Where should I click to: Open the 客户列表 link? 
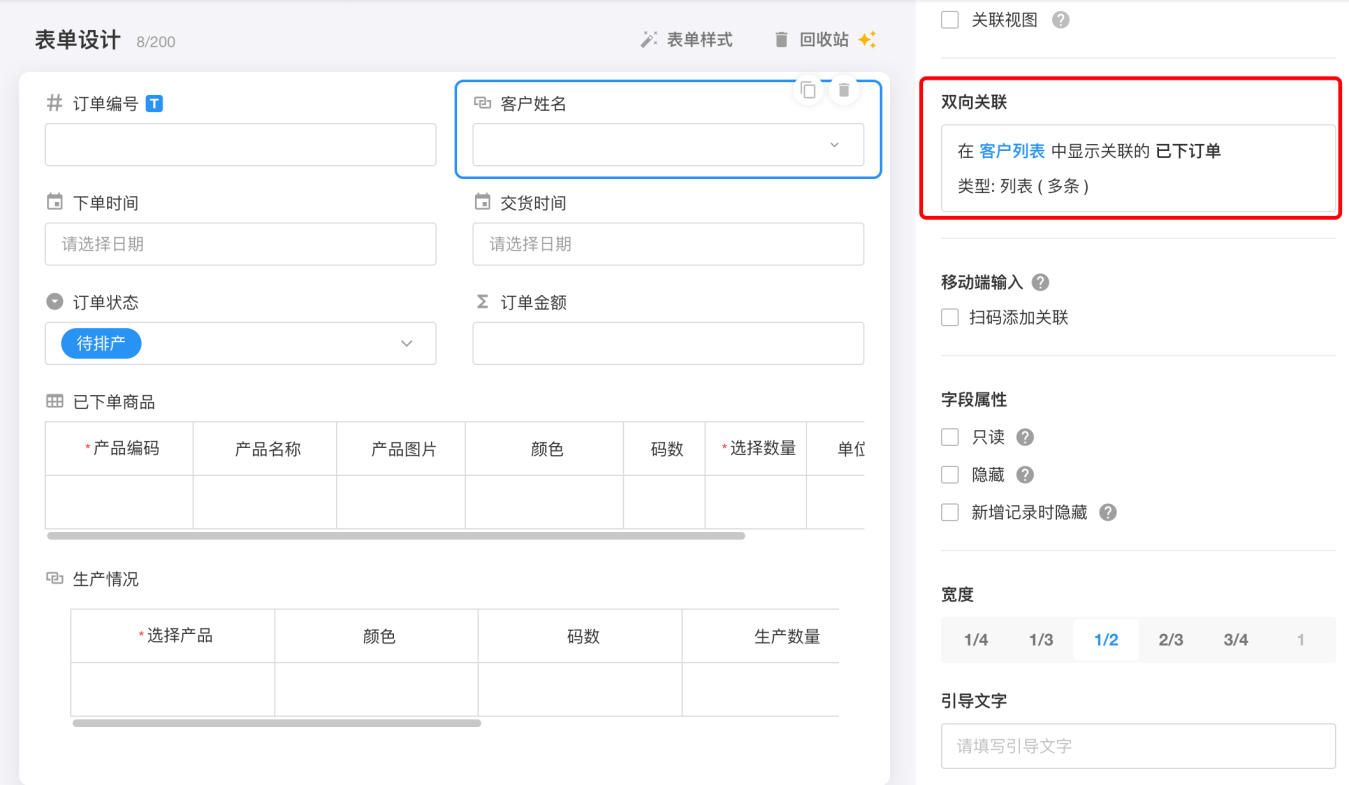[x=1012, y=151]
